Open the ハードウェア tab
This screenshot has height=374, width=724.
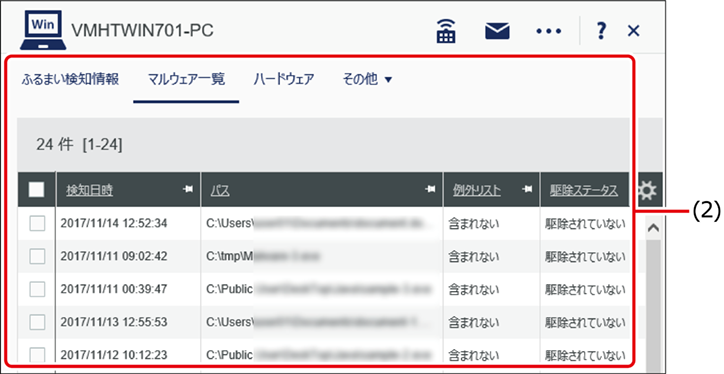[x=284, y=79]
